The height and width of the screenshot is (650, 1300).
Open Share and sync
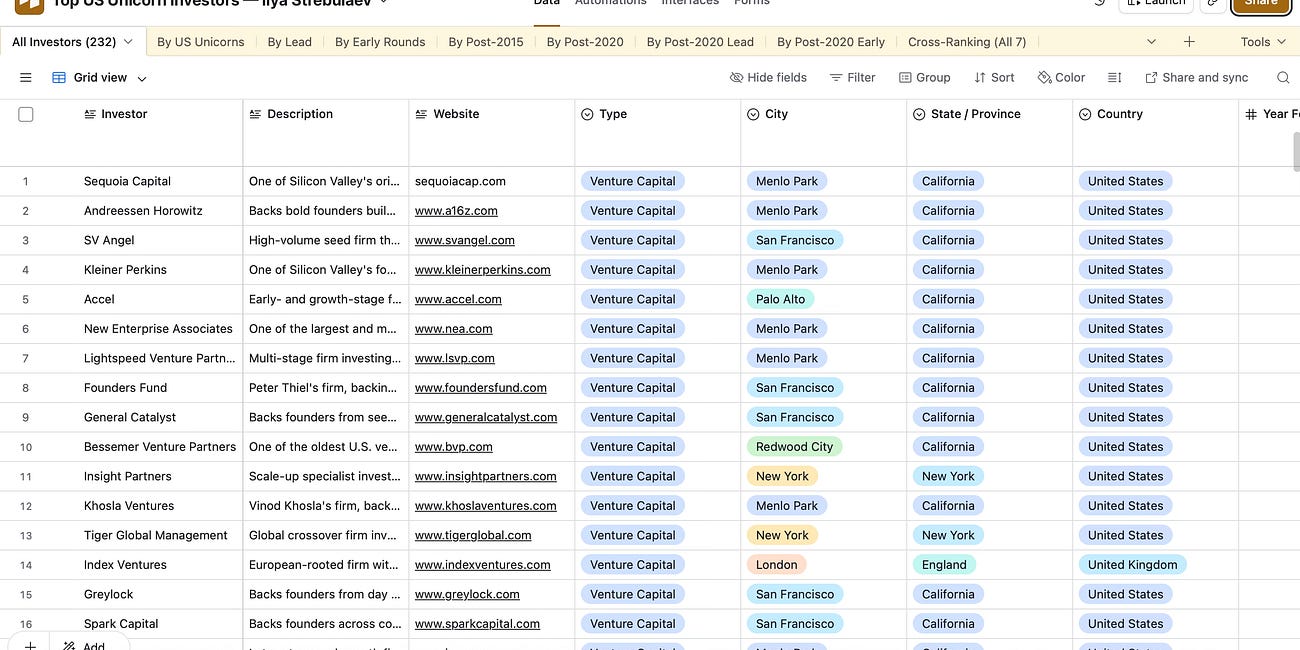(x=1196, y=77)
